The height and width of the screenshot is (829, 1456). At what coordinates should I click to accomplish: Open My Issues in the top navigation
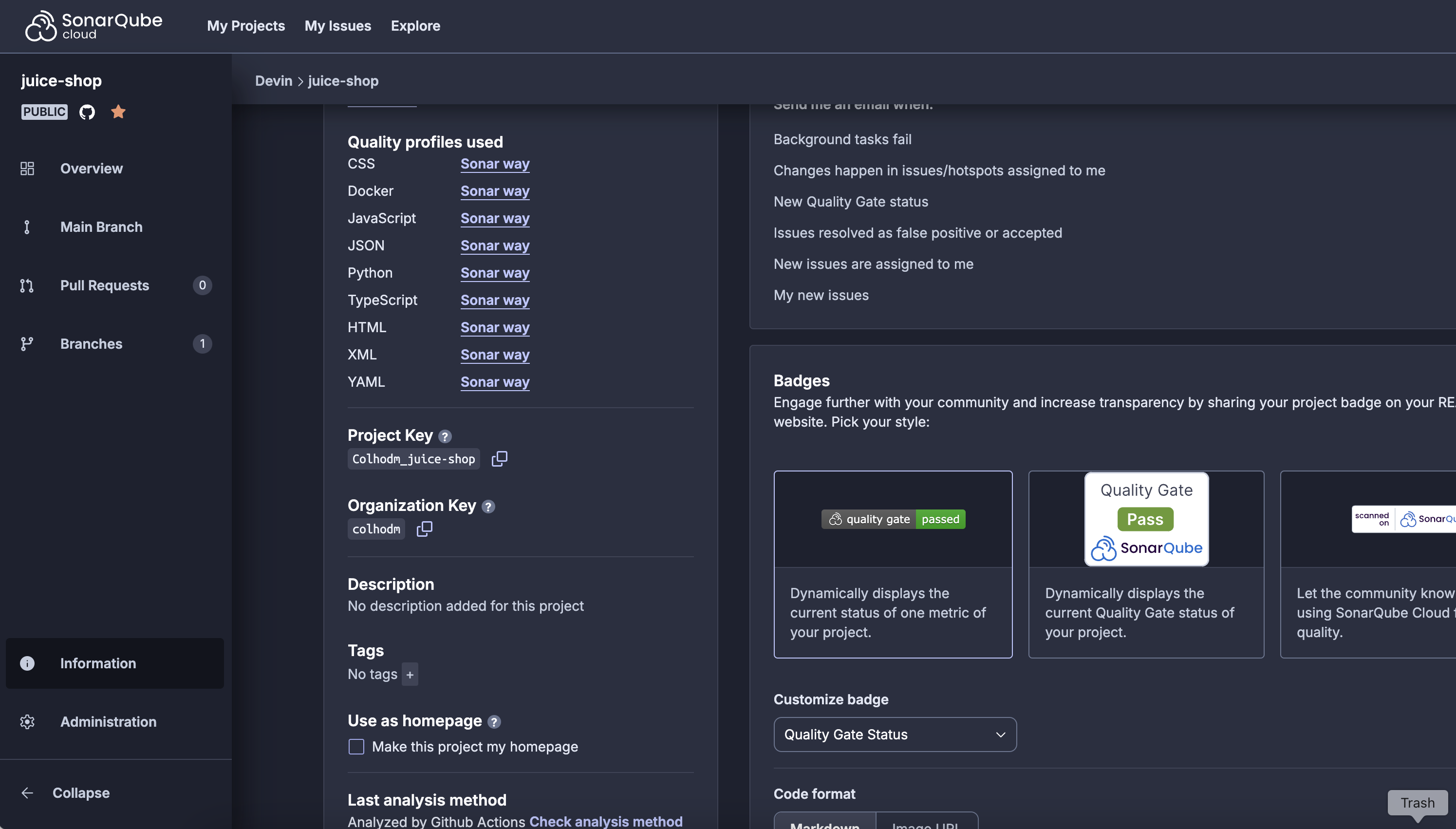337,26
